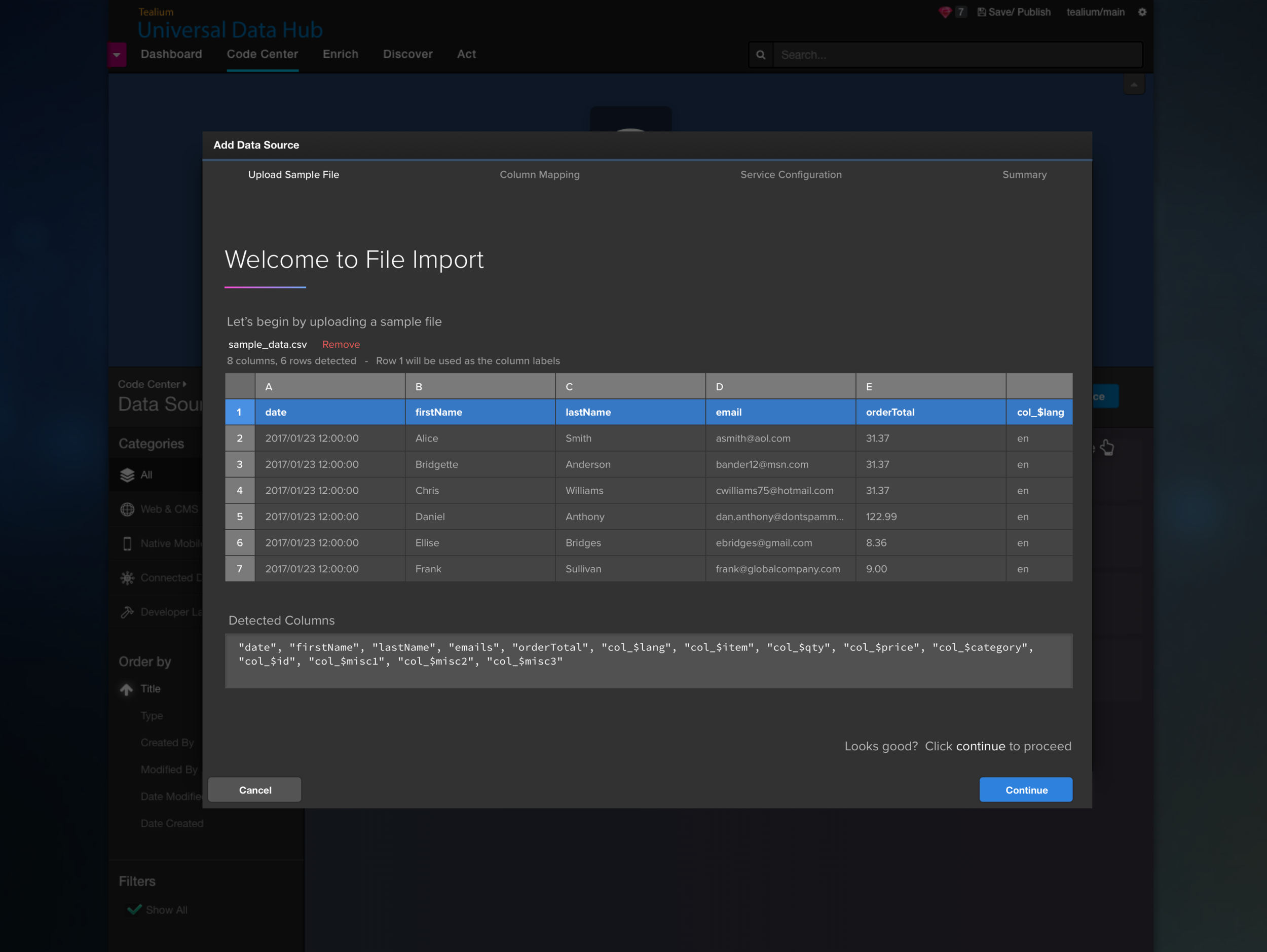
Task: Toggle the Title sort arrow
Action: click(x=127, y=689)
